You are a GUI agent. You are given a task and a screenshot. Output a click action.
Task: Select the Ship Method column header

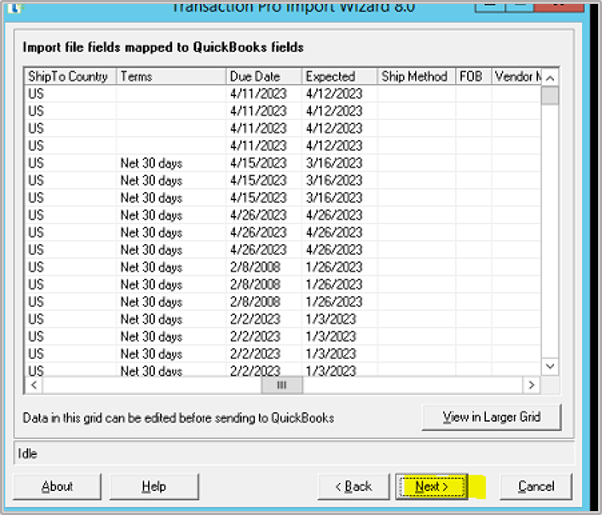417,76
